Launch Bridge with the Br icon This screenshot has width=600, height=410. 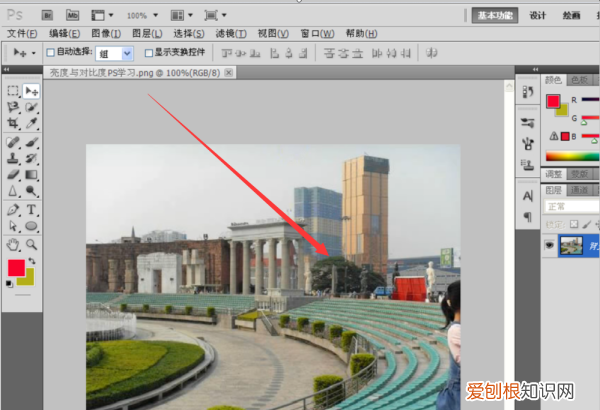coord(45,15)
